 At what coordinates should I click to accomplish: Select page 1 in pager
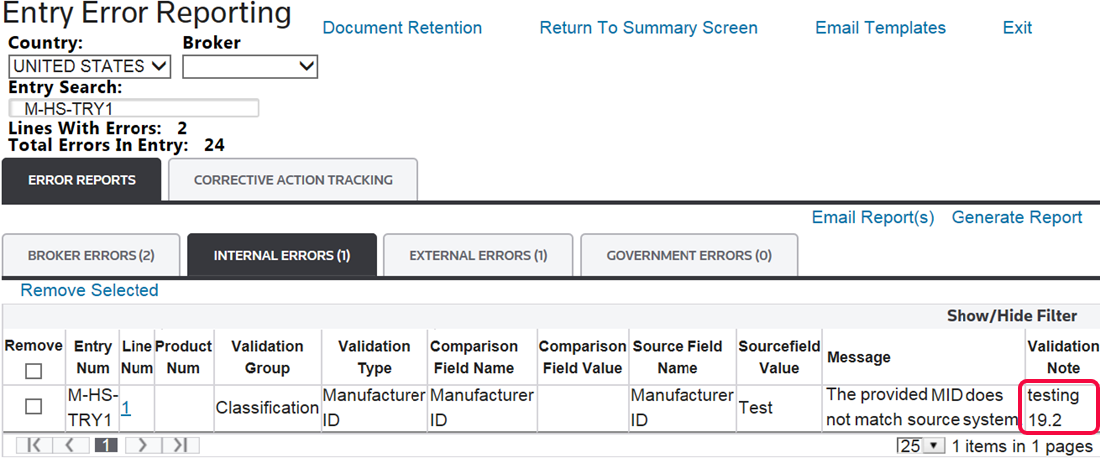click(105, 445)
